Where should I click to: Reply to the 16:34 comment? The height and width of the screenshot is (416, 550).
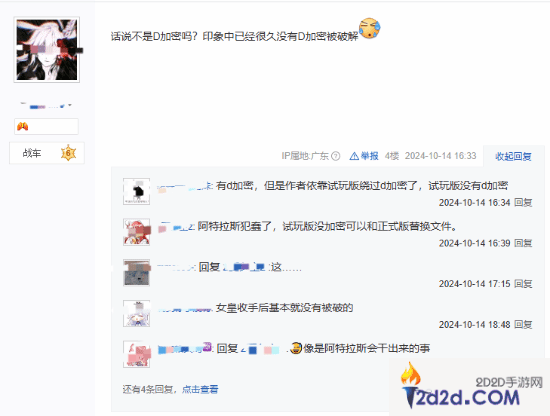pyautogui.click(x=523, y=202)
